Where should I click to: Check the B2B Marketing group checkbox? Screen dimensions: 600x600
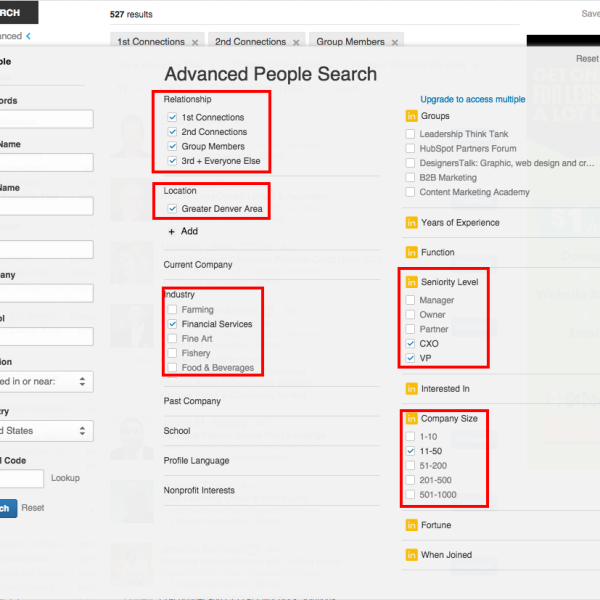coord(410,178)
